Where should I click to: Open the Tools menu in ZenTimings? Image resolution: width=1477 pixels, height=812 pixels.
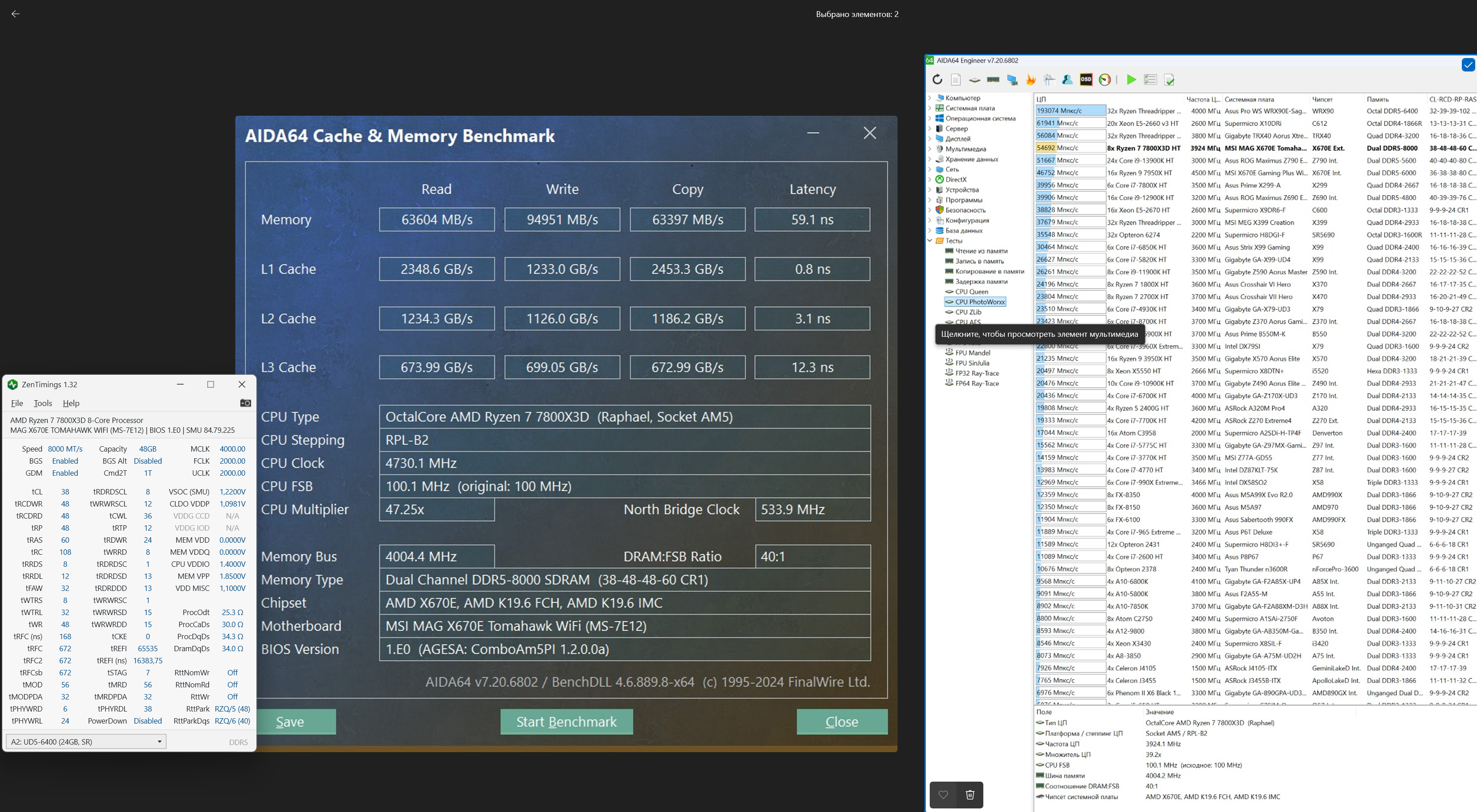42,403
